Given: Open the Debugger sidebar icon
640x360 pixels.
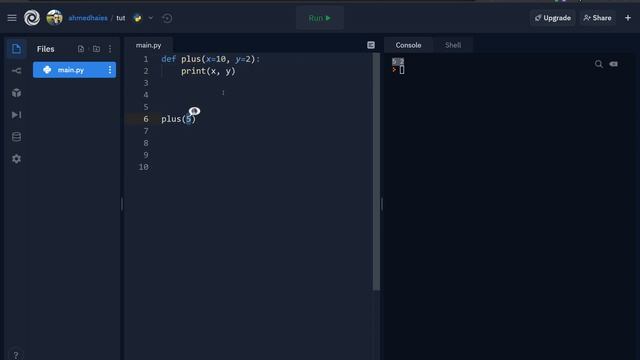Looking at the screenshot, I should point(16,115).
